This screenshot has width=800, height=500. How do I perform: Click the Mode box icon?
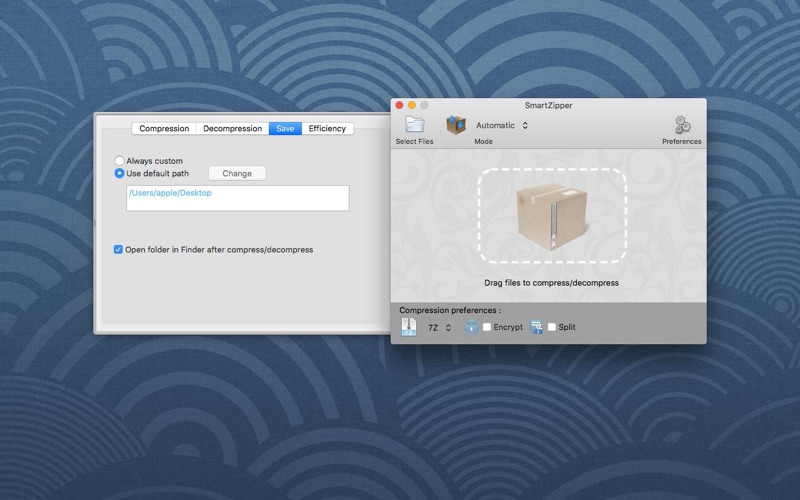coord(456,125)
